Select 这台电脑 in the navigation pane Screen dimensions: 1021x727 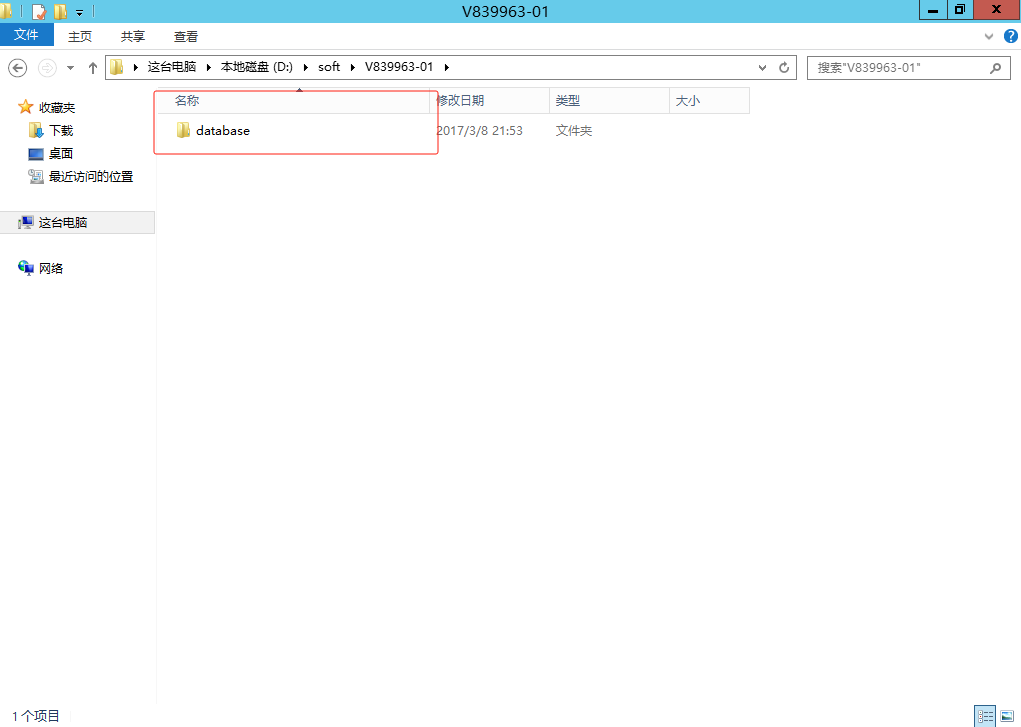coord(63,222)
